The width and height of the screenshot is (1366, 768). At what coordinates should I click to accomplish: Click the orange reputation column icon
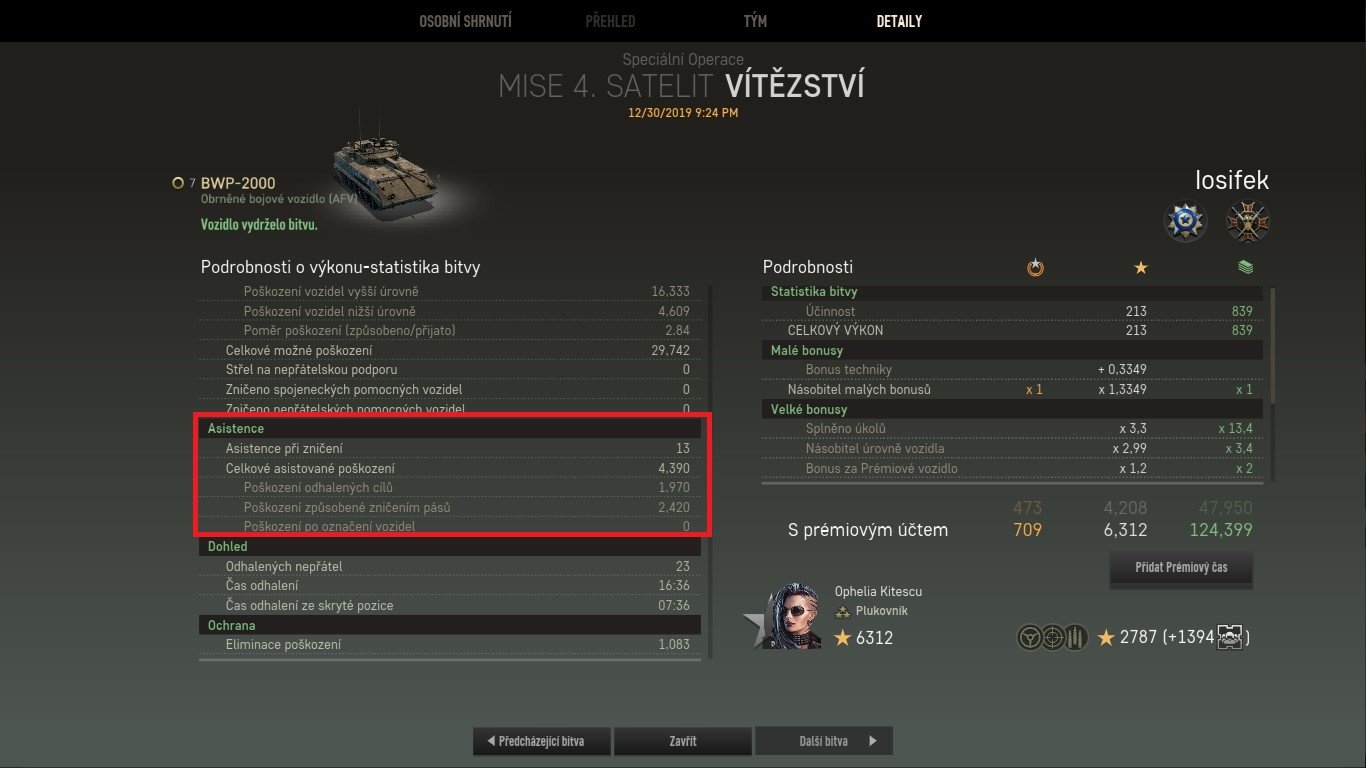click(x=1035, y=268)
